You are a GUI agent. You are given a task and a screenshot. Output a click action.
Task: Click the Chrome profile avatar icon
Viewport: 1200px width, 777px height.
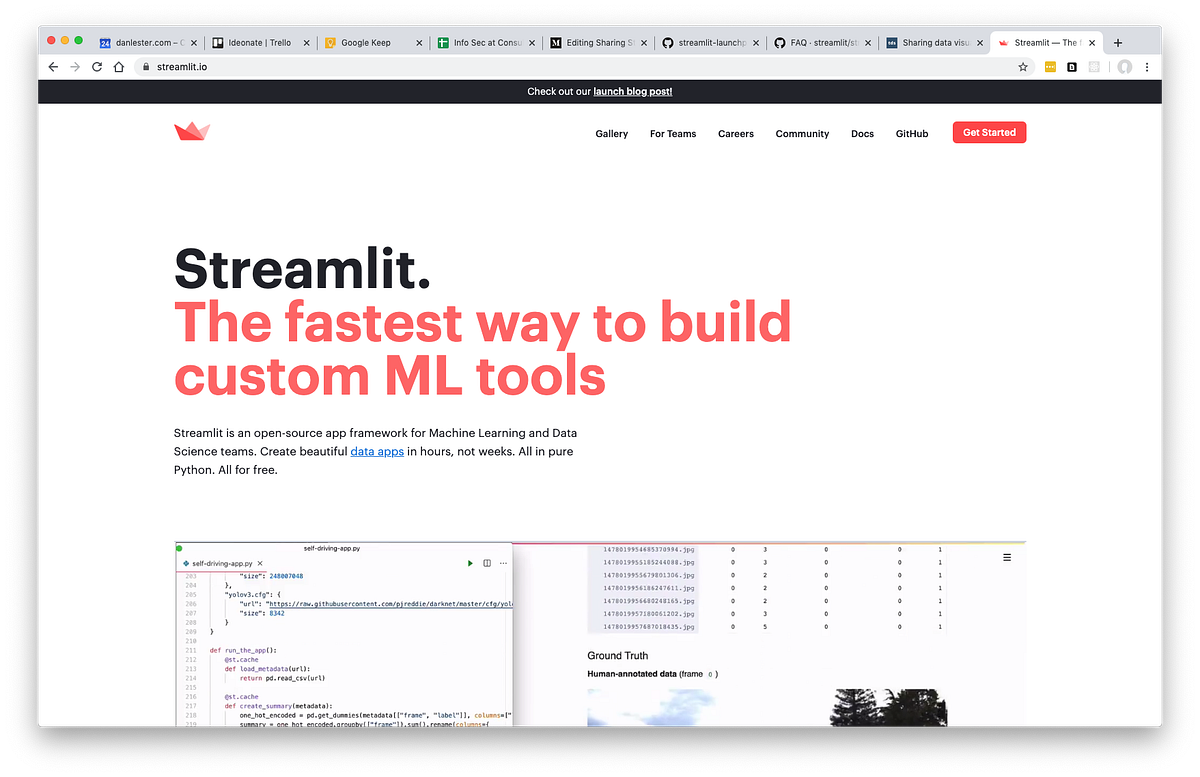coord(1124,66)
